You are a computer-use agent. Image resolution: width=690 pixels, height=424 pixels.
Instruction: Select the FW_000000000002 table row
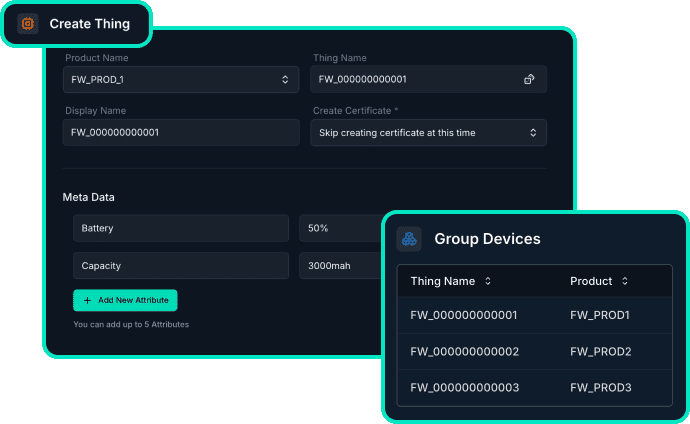click(x=535, y=351)
